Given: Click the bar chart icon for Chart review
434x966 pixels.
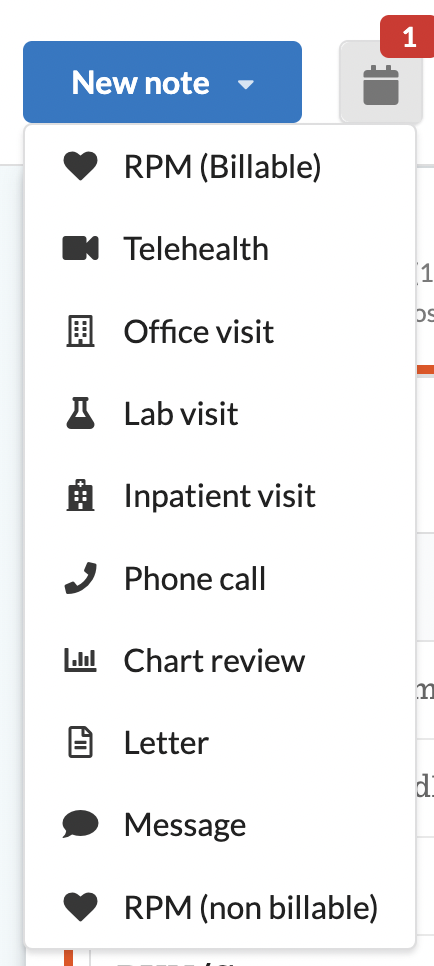Looking at the screenshot, I should coord(80,660).
